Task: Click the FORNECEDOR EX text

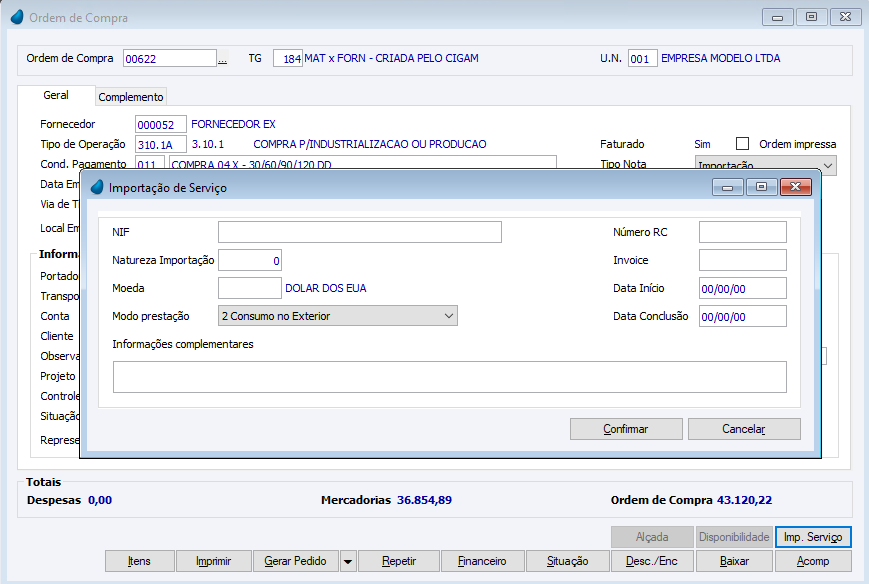Action: point(233,124)
